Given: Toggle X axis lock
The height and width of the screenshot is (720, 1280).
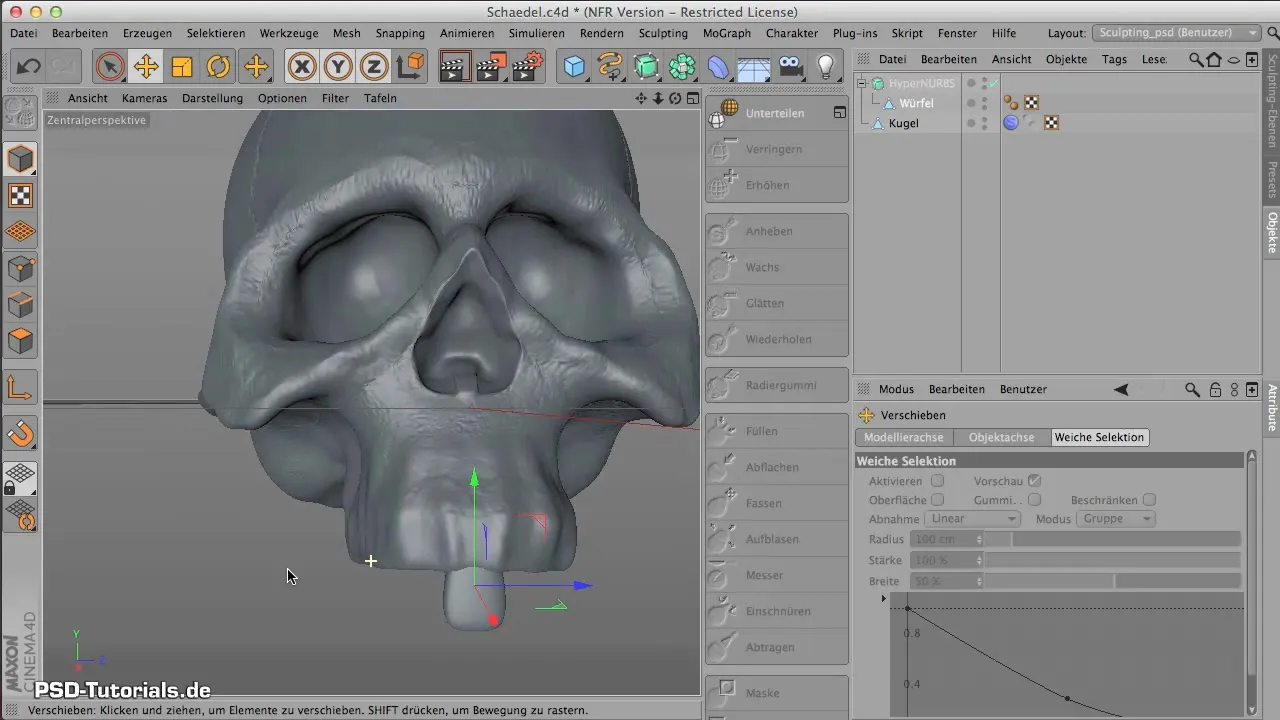Looking at the screenshot, I should click(x=302, y=67).
